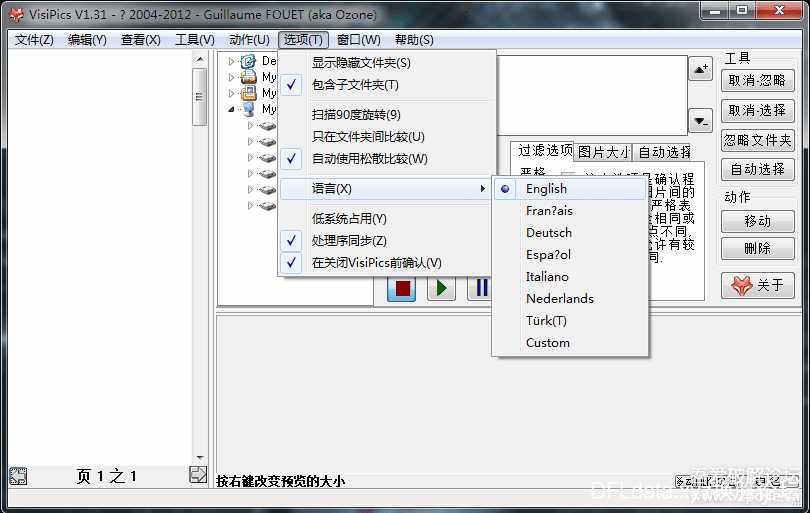The height and width of the screenshot is (513, 810).
Task: Choose Nederlands language
Action: point(570,299)
